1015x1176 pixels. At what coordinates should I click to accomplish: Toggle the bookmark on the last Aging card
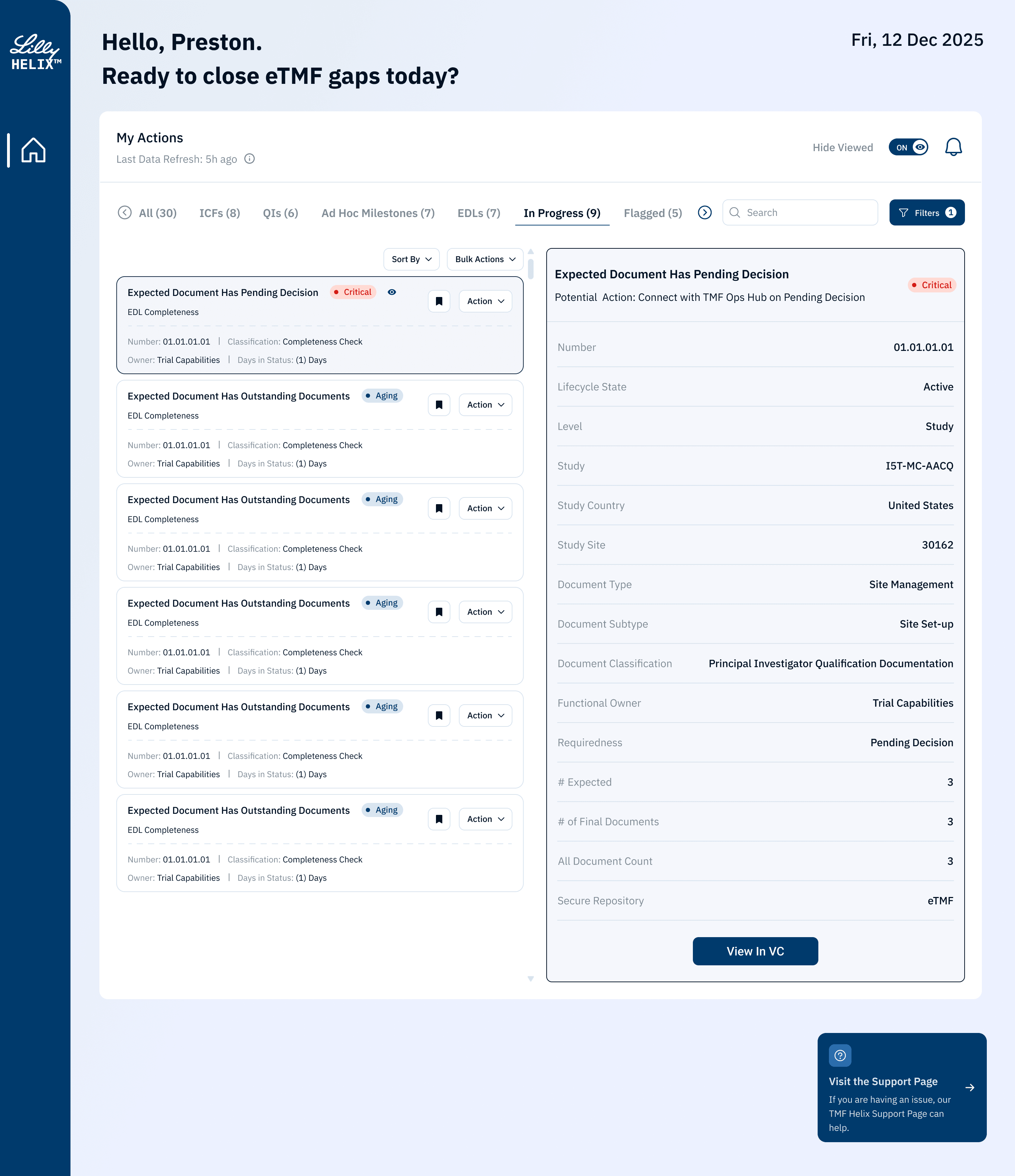pos(439,819)
